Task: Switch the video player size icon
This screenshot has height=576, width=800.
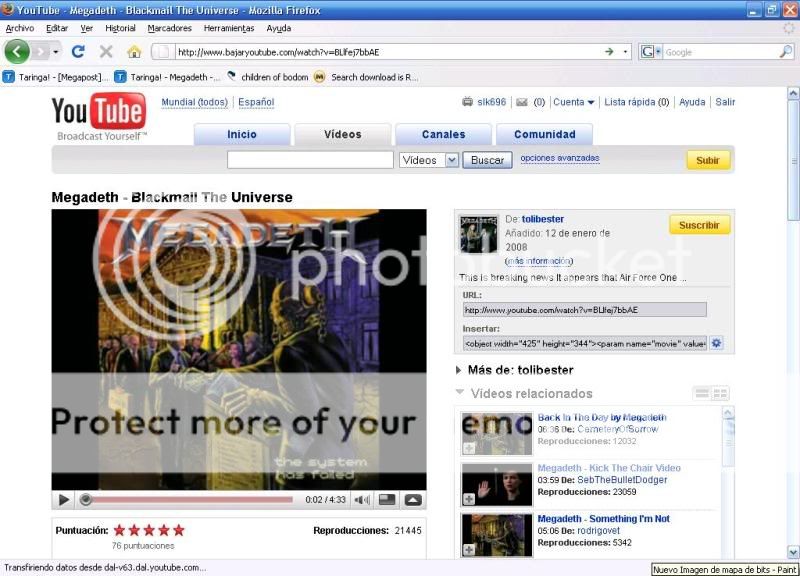Action: (x=387, y=500)
